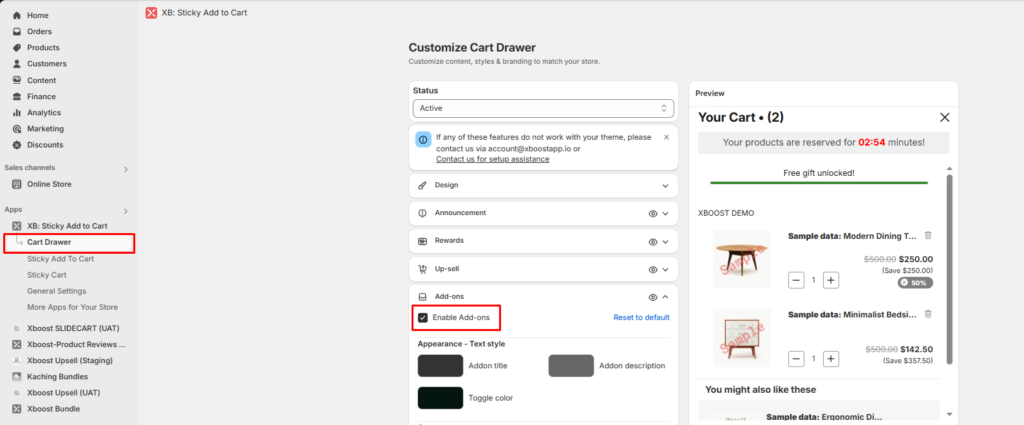Open the Addon title color swatch
The height and width of the screenshot is (425, 1024).
(440, 366)
